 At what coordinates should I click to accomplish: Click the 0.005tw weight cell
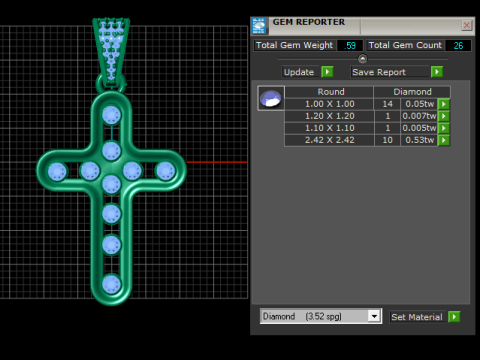click(x=419, y=128)
